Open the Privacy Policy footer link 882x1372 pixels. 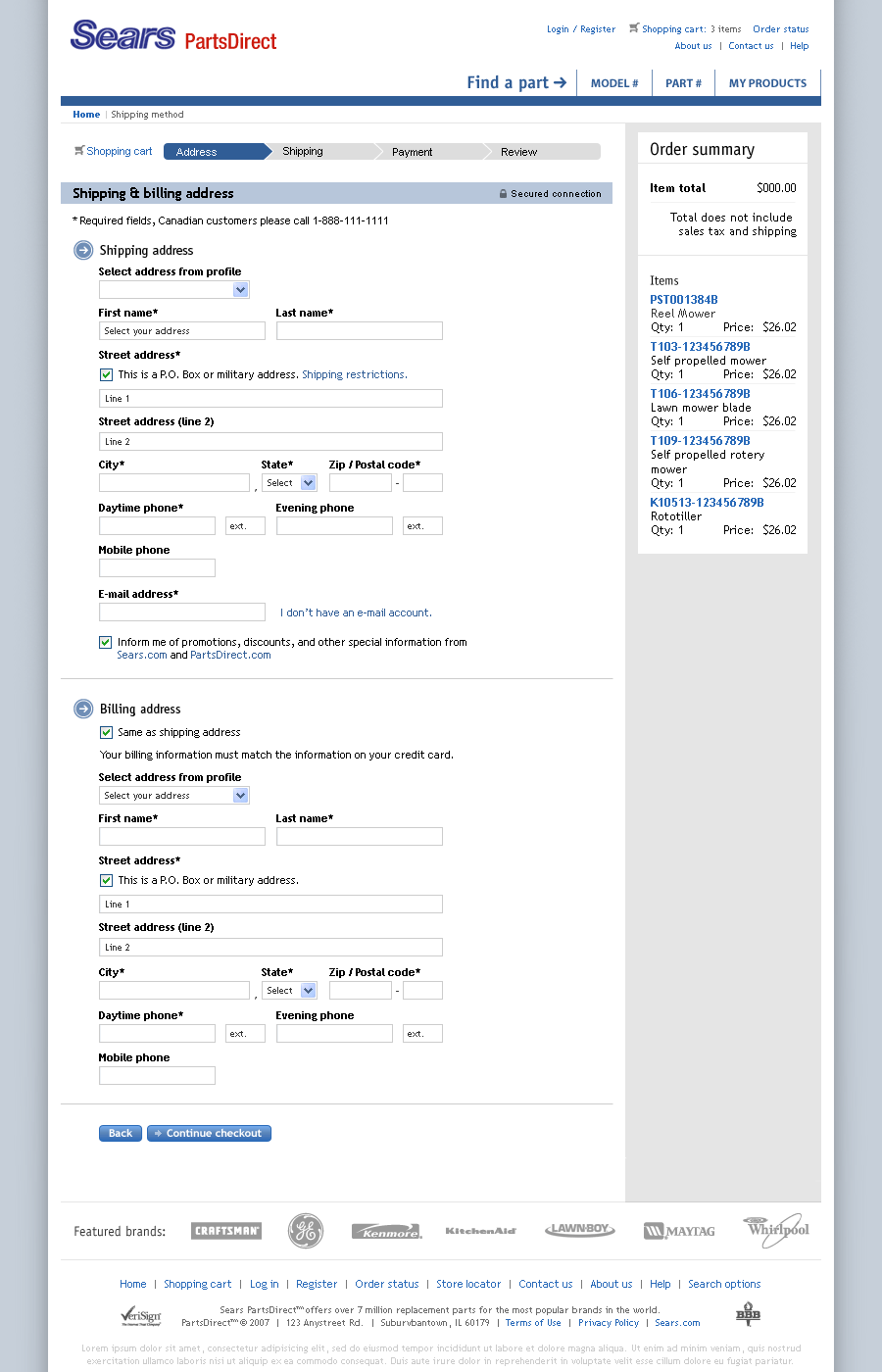[x=609, y=1323]
